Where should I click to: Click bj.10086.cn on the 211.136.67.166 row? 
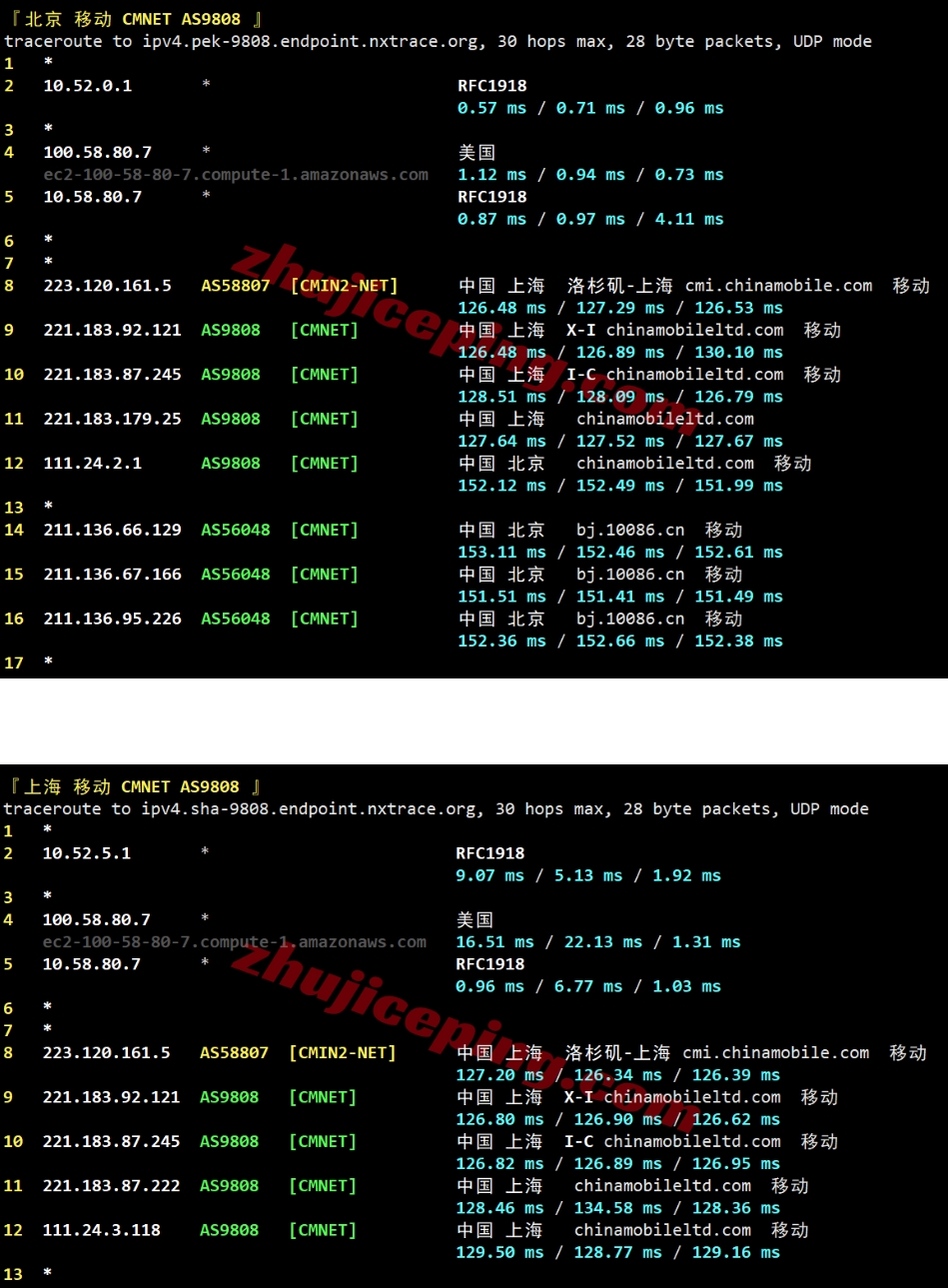(x=630, y=574)
